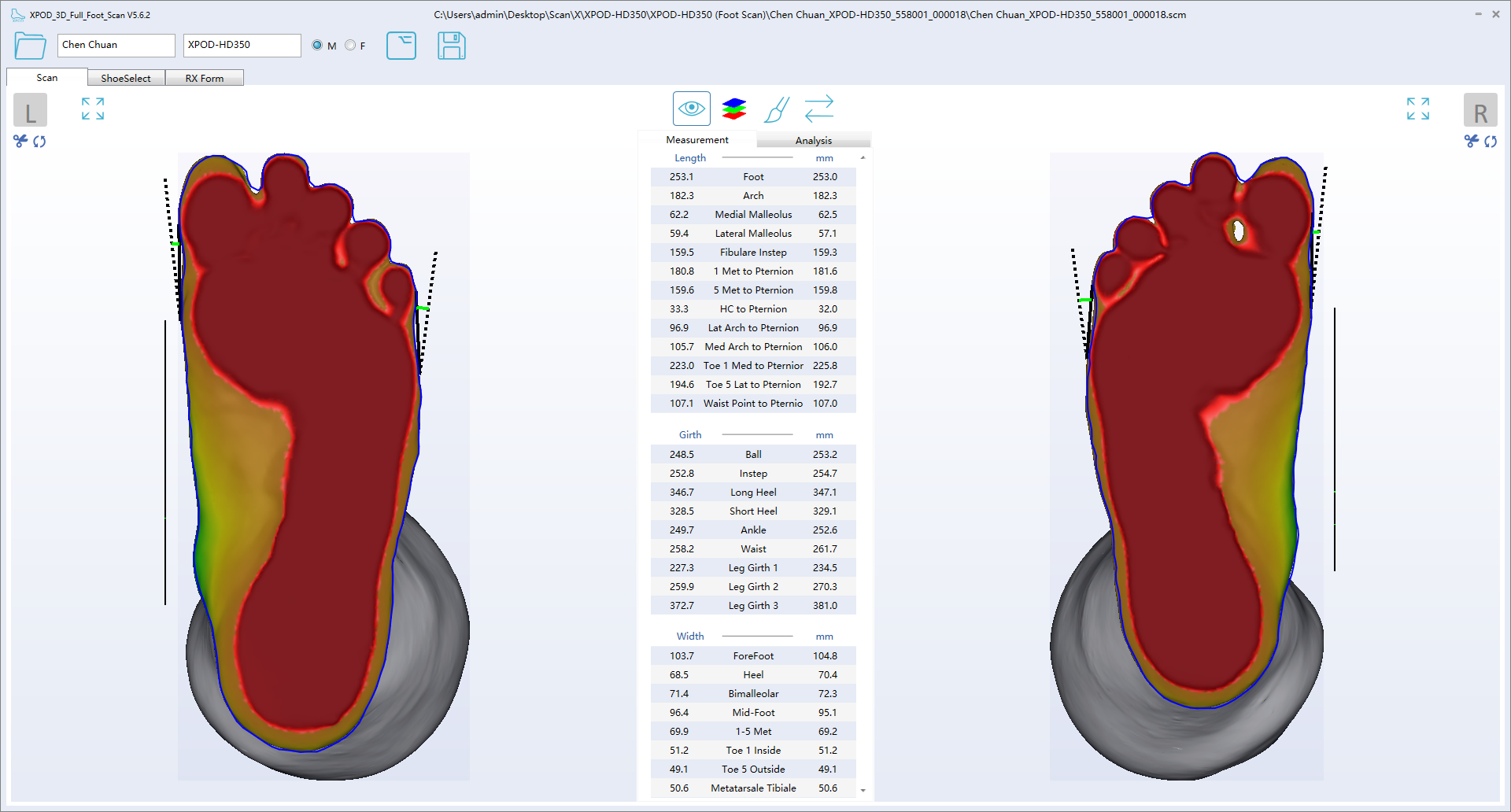This screenshot has width=1511, height=812.
Task: Switch to the Analysis tab
Action: [813, 140]
